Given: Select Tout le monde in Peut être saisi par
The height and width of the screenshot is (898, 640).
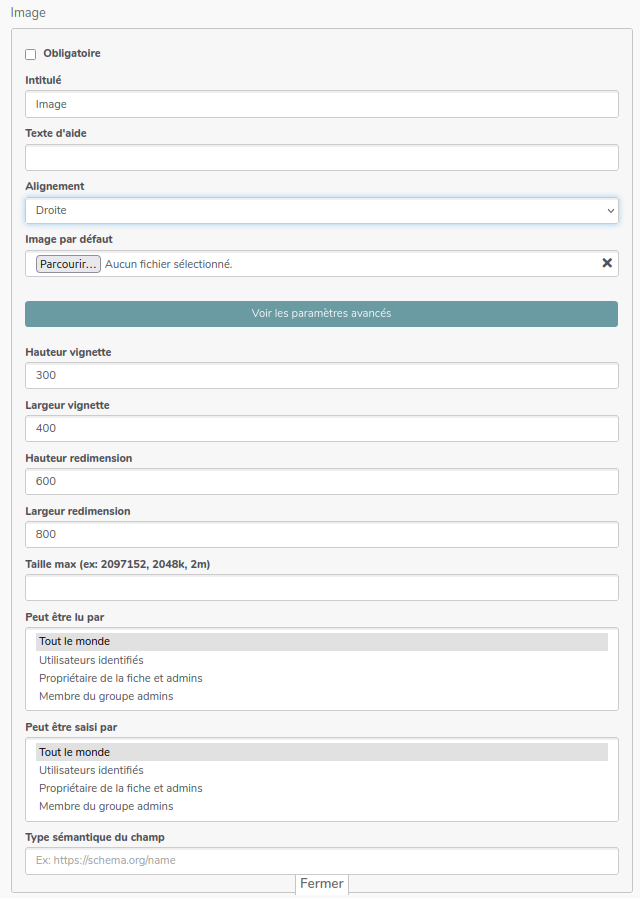Looking at the screenshot, I should pos(75,752).
